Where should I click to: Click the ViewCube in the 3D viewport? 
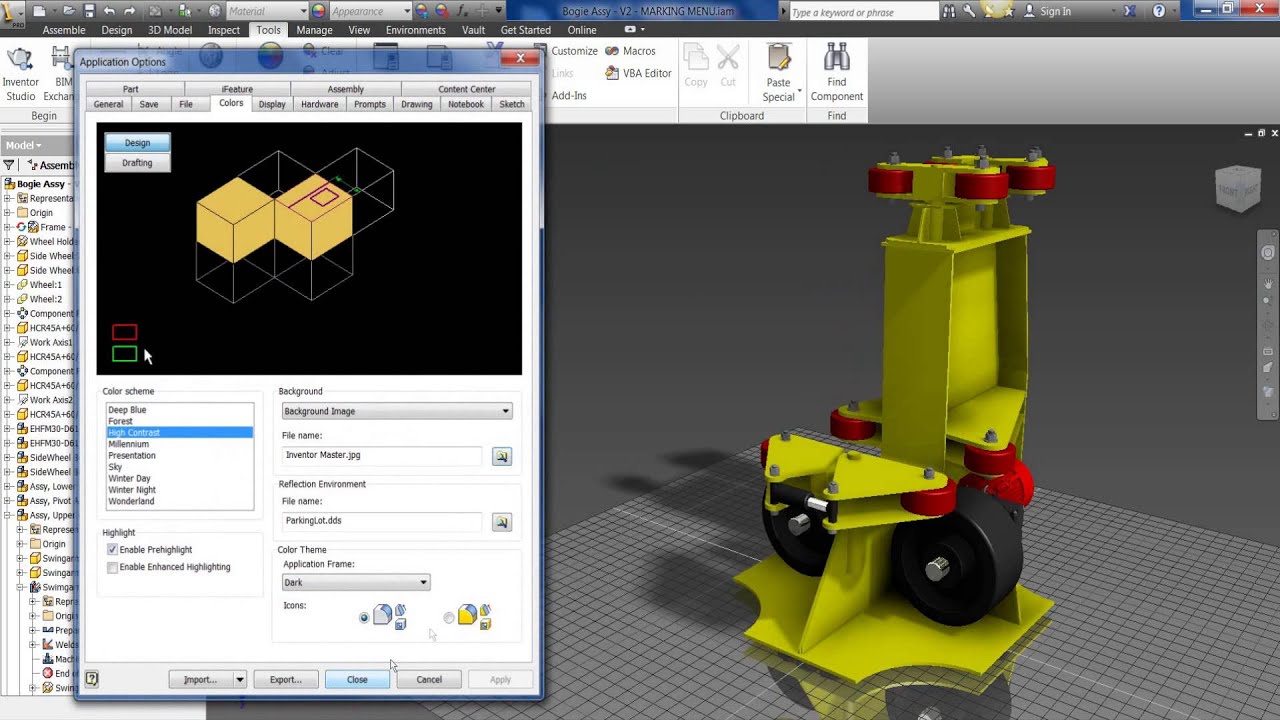click(x=1236, y=188)
